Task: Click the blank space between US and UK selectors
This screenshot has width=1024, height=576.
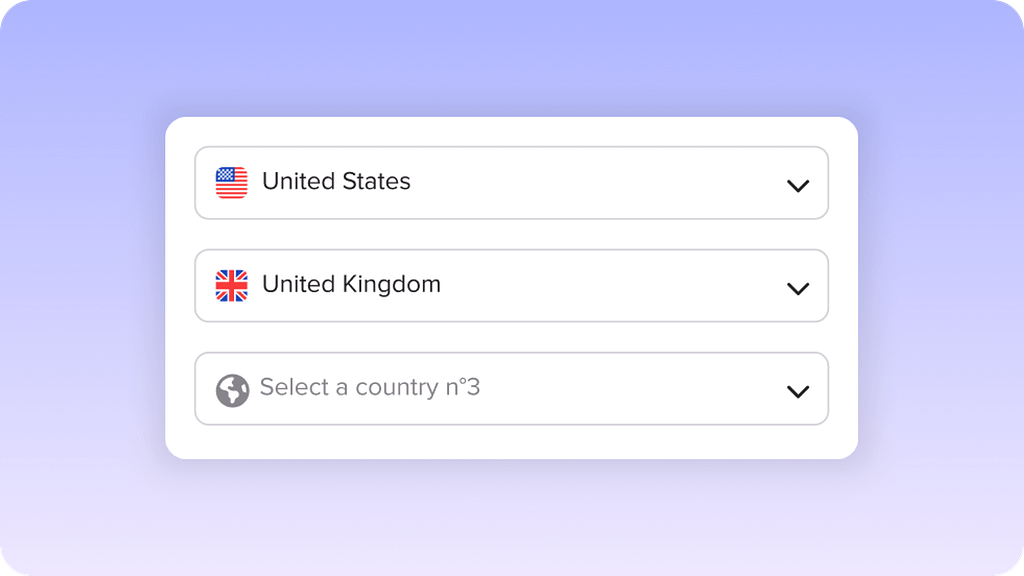Action: tap(511, 234)
